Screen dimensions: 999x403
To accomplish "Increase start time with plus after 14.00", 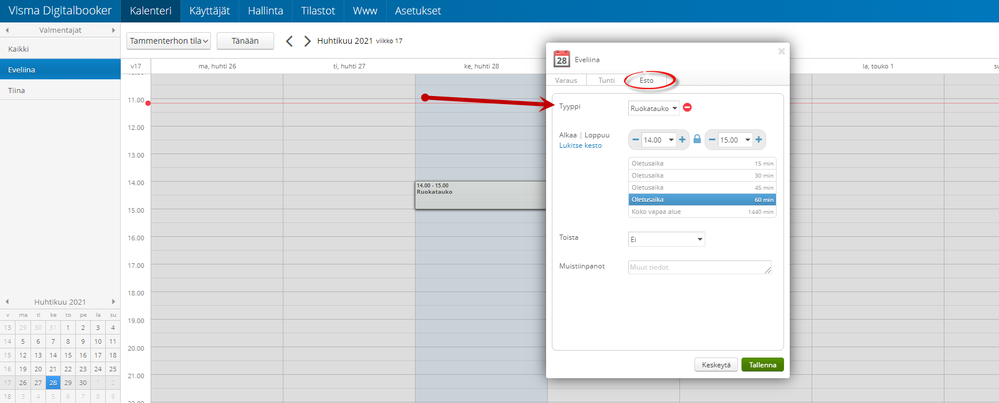I will 682,139.
